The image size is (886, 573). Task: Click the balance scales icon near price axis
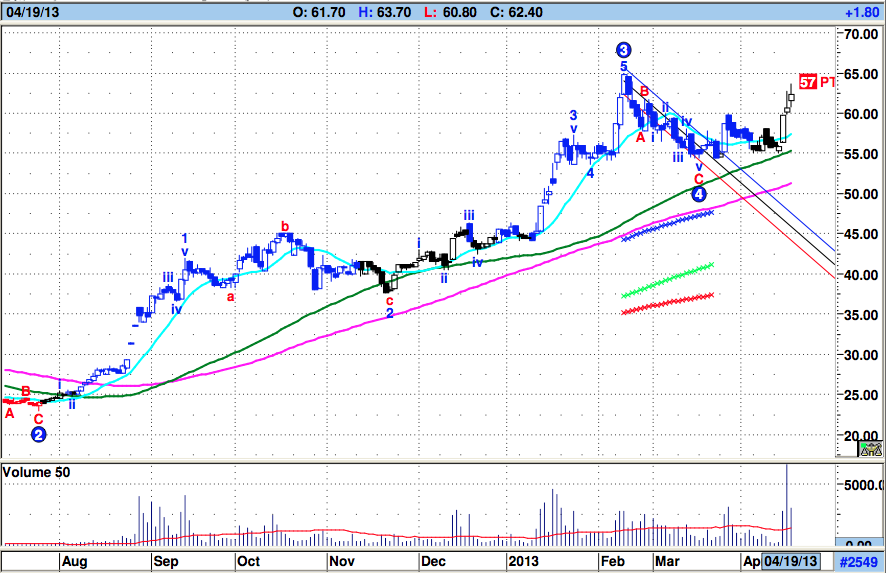click(870, 449)
